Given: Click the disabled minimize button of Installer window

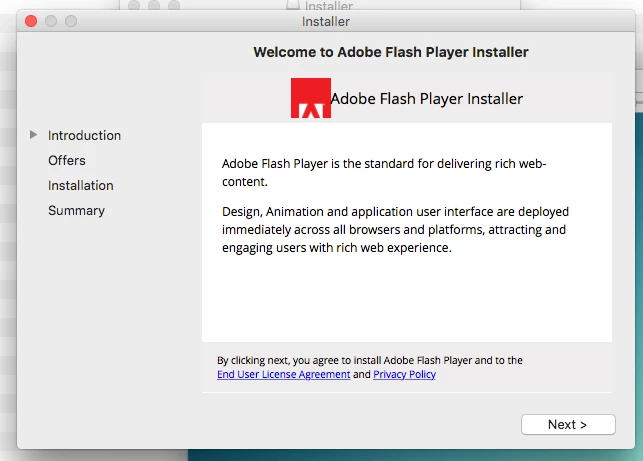Looking at the screenshot, I should point(51,21).
